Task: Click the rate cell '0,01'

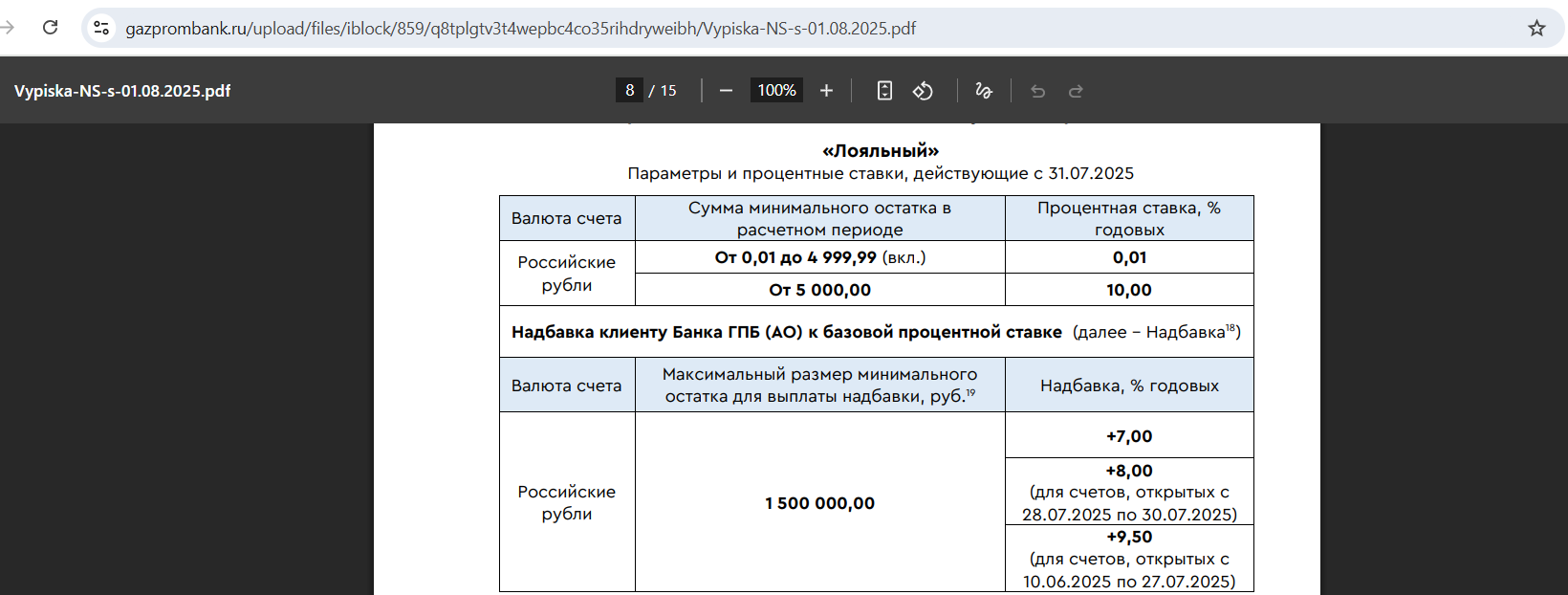Action: [x=1129, y=257]
